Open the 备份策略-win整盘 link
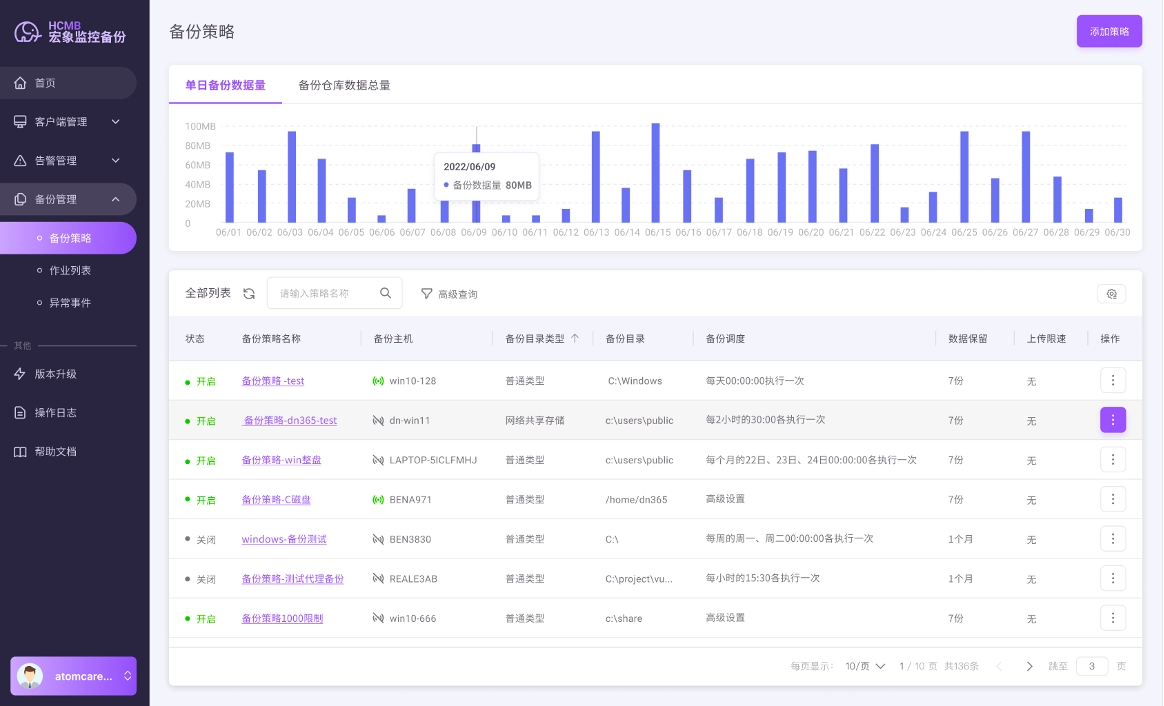Screen dimensions: 1164x706 (x=281, y=460)
